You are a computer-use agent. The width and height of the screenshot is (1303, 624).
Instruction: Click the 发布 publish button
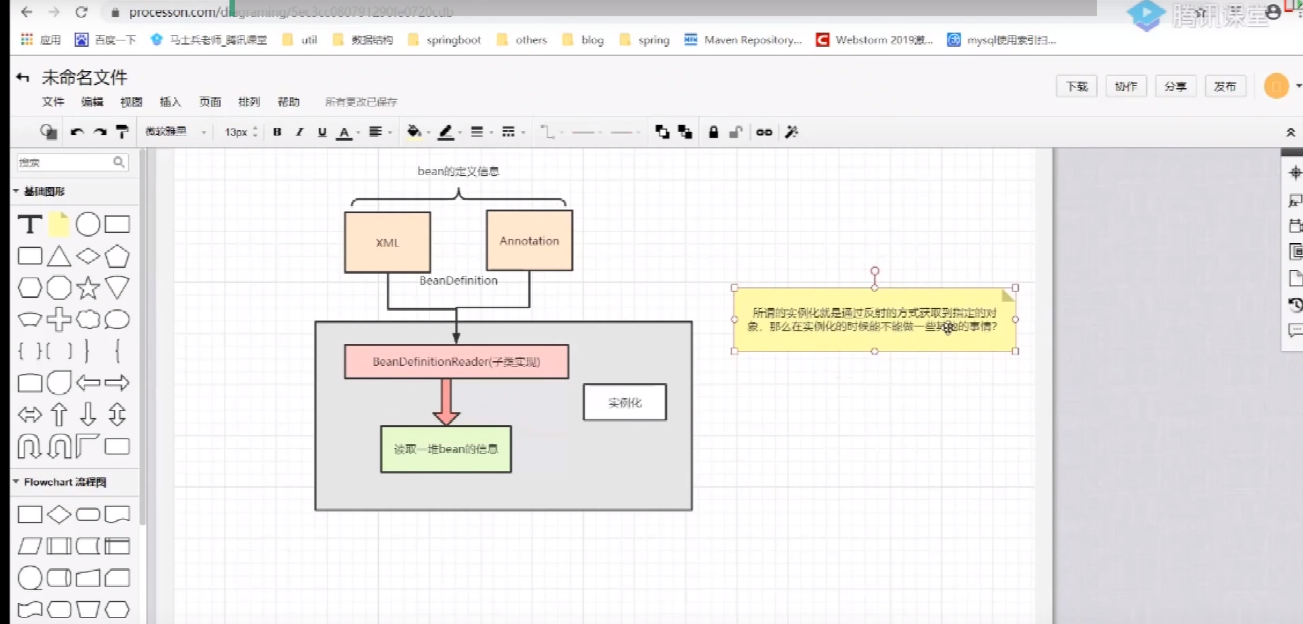click(1226, 87)
